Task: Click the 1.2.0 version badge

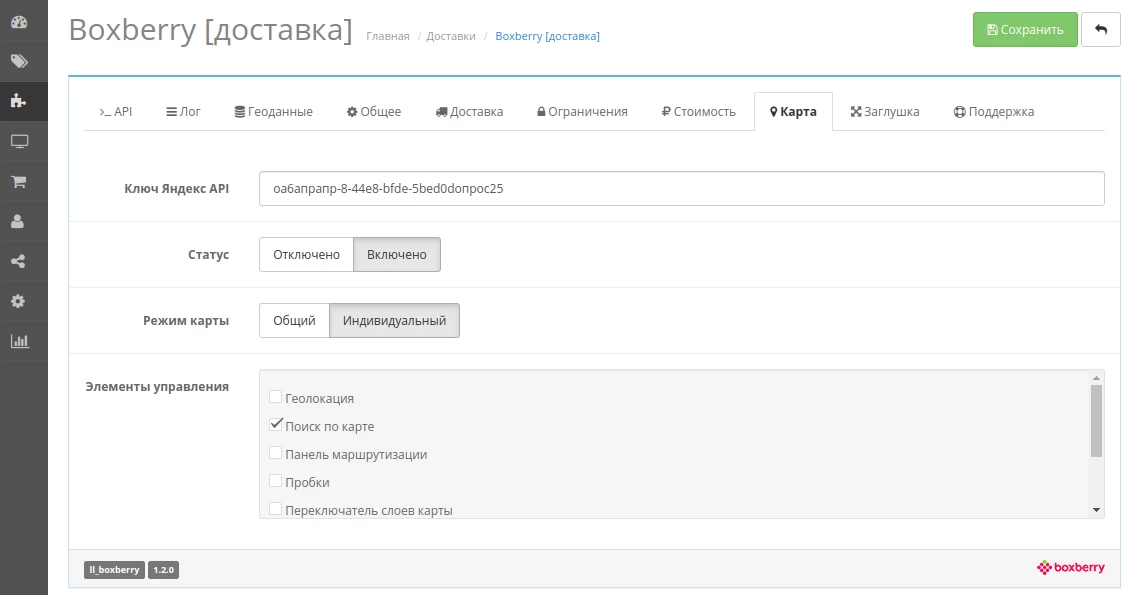Action: [164, 570]
